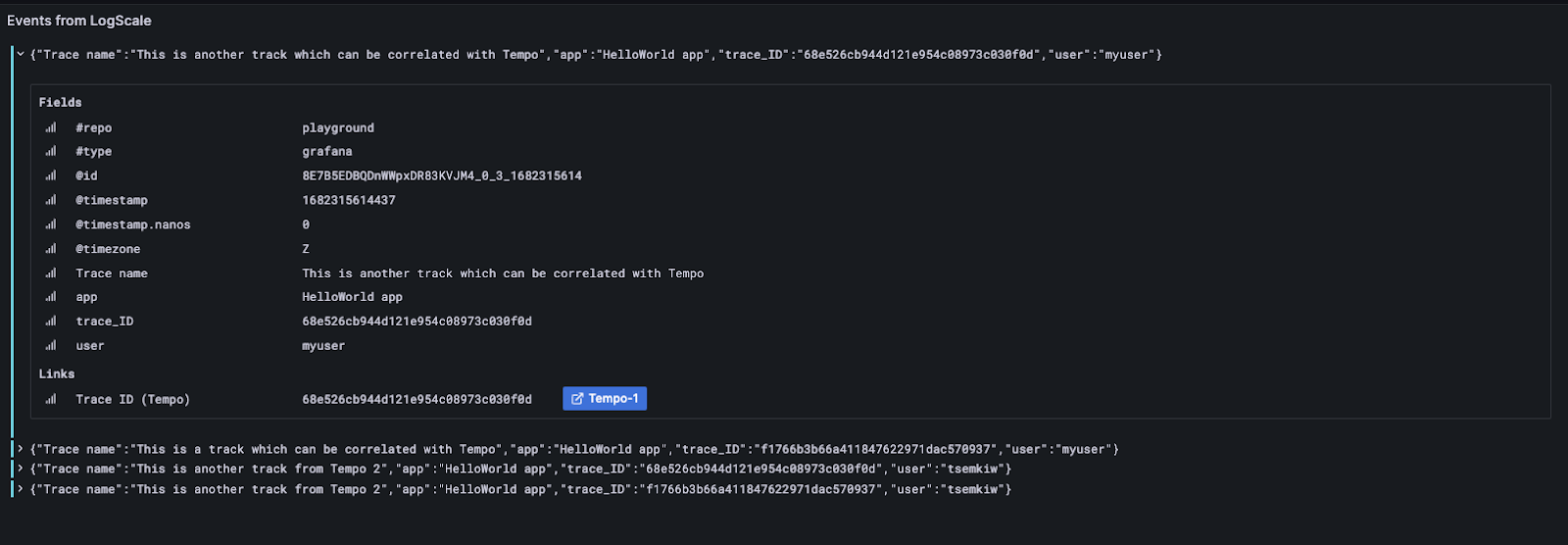Image resolution: width=1568 pixels, height=545 pixels.
Task: Show ad-hoc statistics icon for @id field
Action: [x=51, y=175]
